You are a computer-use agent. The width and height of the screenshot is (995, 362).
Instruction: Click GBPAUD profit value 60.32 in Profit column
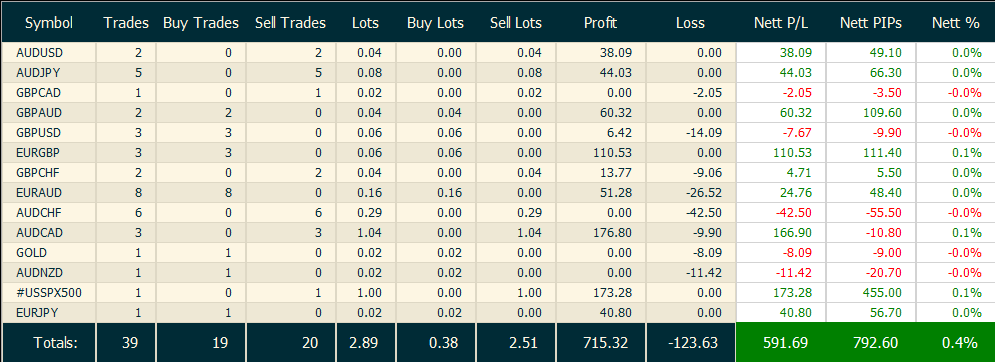617,113
